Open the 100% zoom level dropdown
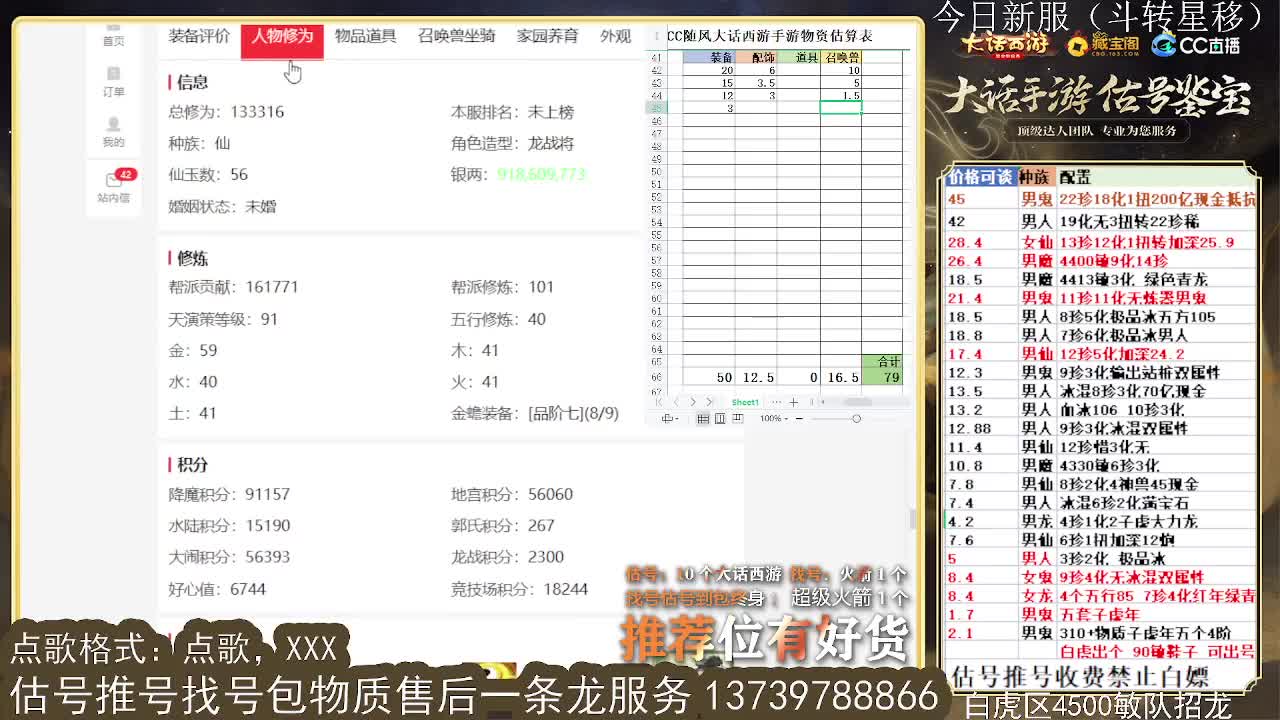 point(774,418)
